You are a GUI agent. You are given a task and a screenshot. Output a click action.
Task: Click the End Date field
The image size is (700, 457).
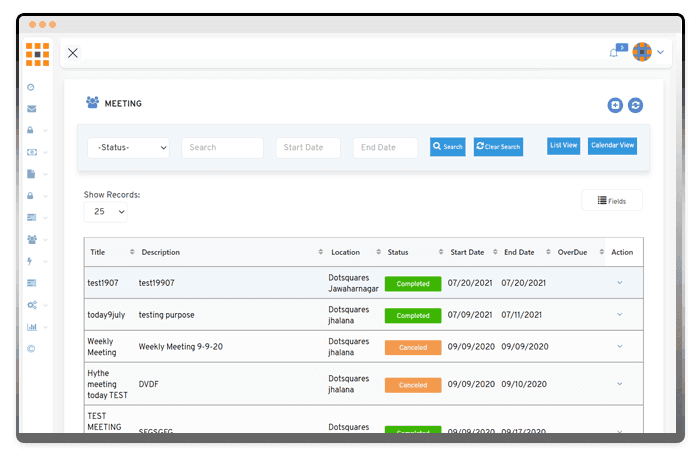[385, 147]
